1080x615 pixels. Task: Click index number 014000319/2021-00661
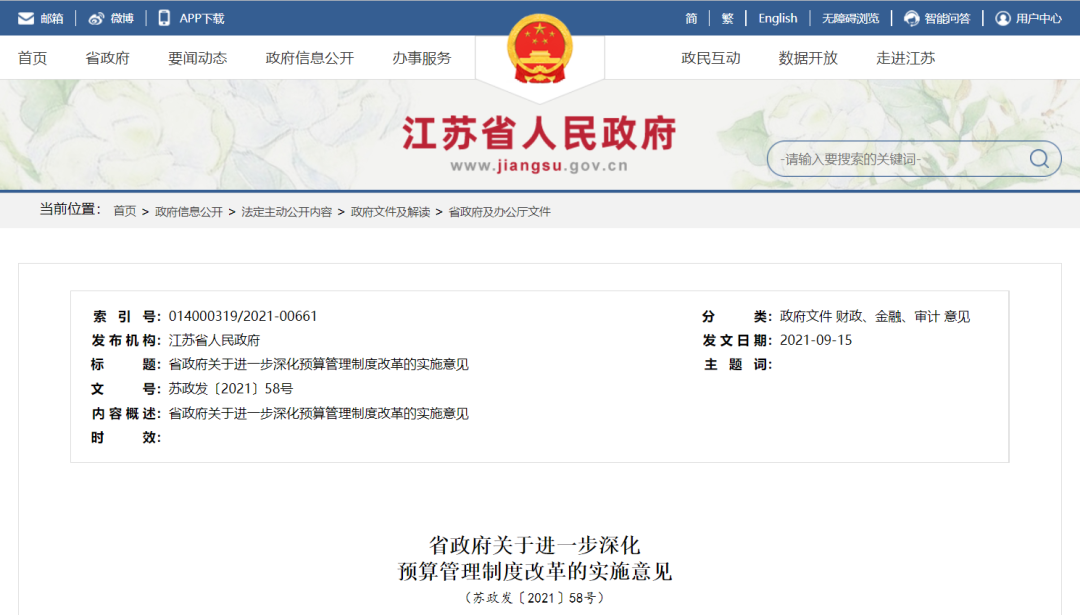tap(243, 316)
